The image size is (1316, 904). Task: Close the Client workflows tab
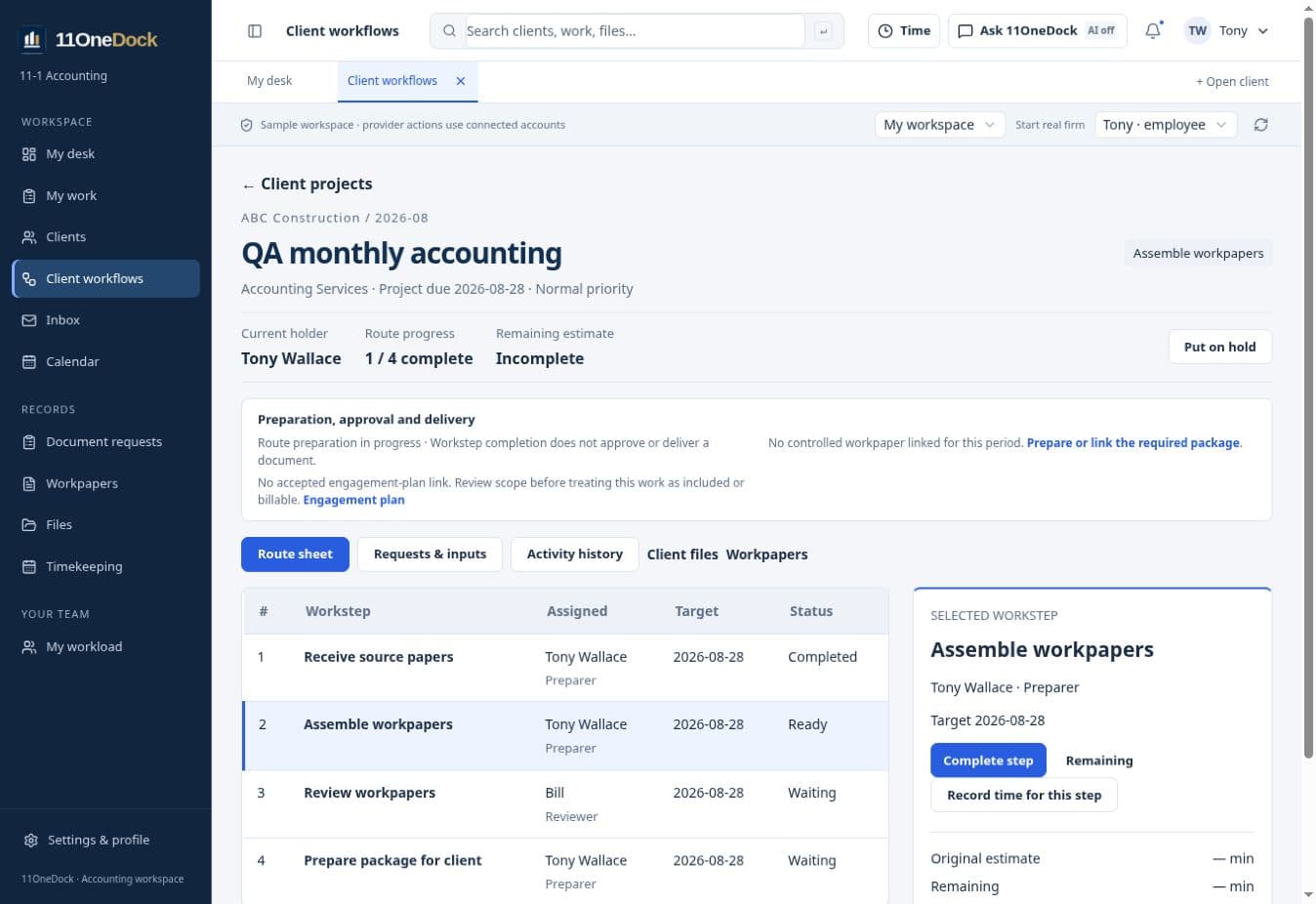click(x=461, y=81)
